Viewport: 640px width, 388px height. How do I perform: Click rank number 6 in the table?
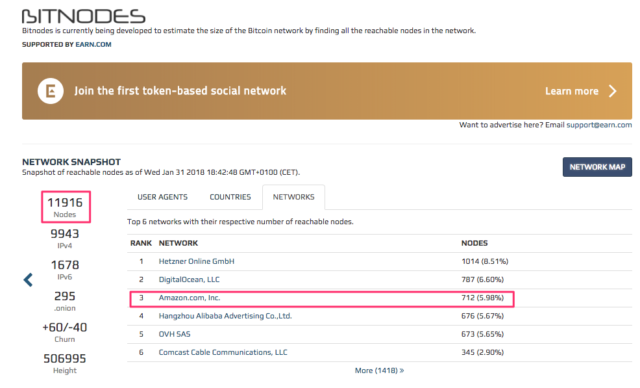pyautogui.click(x=141, y=352)
